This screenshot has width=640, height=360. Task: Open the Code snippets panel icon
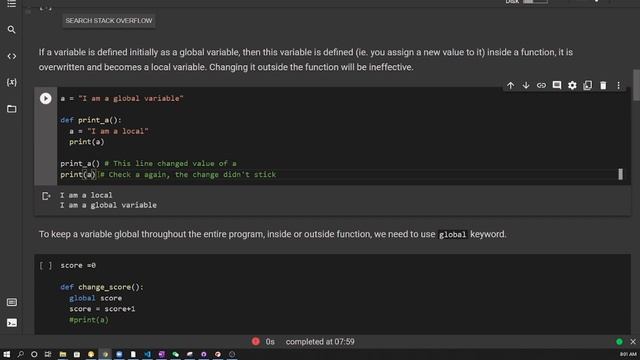(x=11, y=56)
